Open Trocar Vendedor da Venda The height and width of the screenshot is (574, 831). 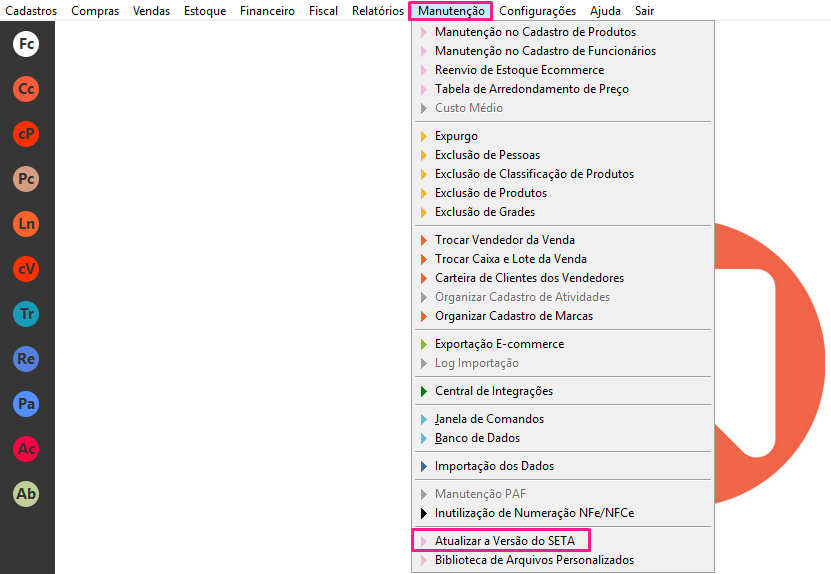pos(563,240)
